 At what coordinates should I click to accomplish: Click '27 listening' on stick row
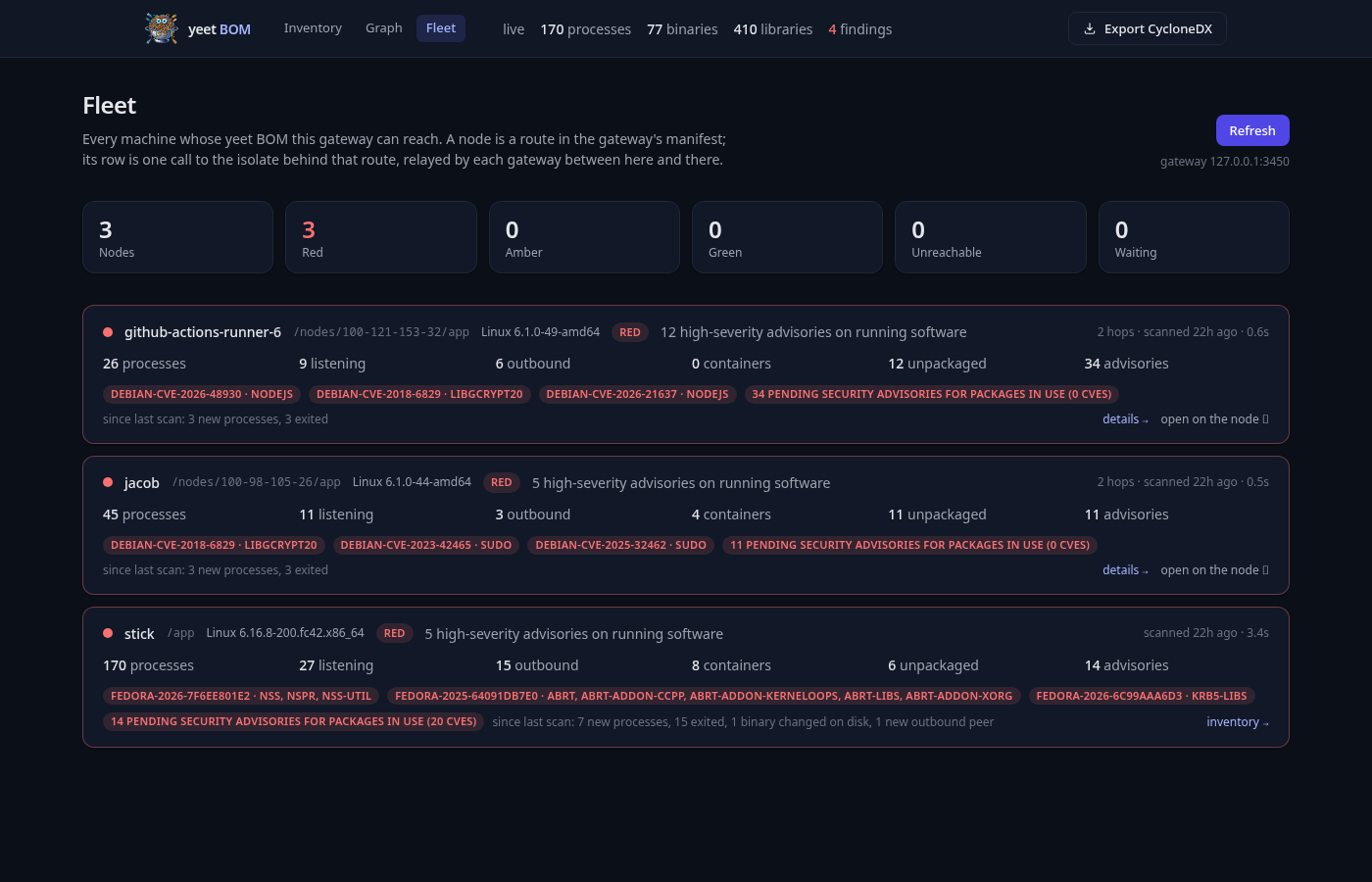[336, 665]
